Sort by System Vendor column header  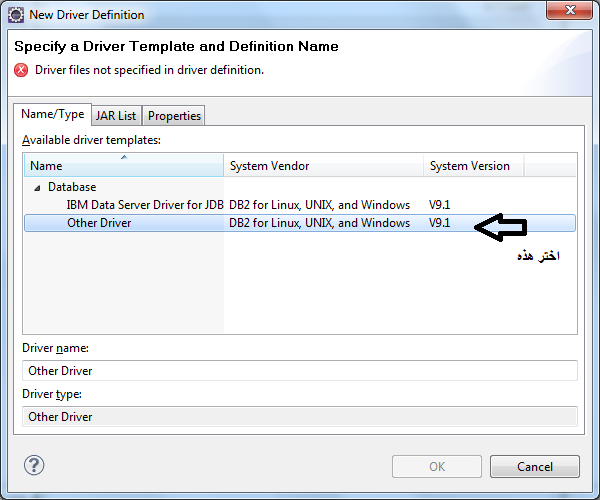tap(323, 166)
